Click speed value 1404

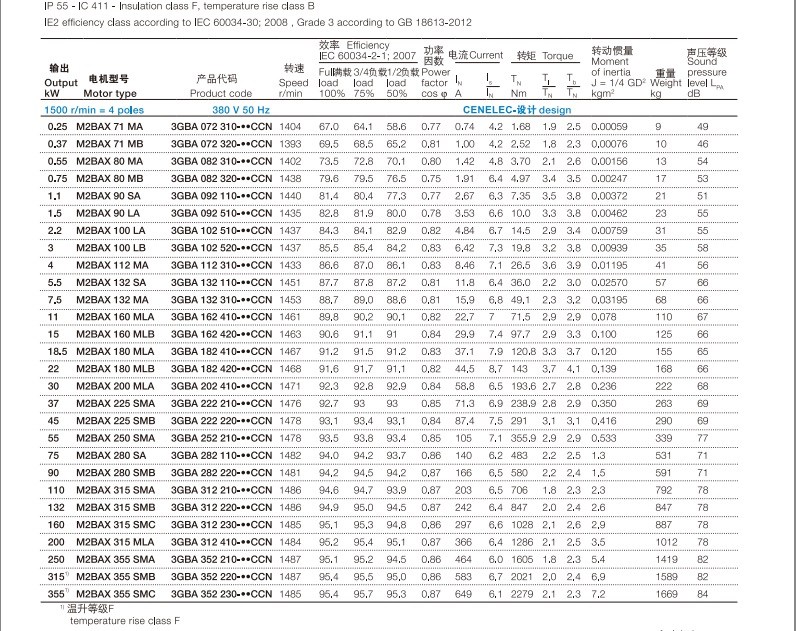click(x=290, y=127)
